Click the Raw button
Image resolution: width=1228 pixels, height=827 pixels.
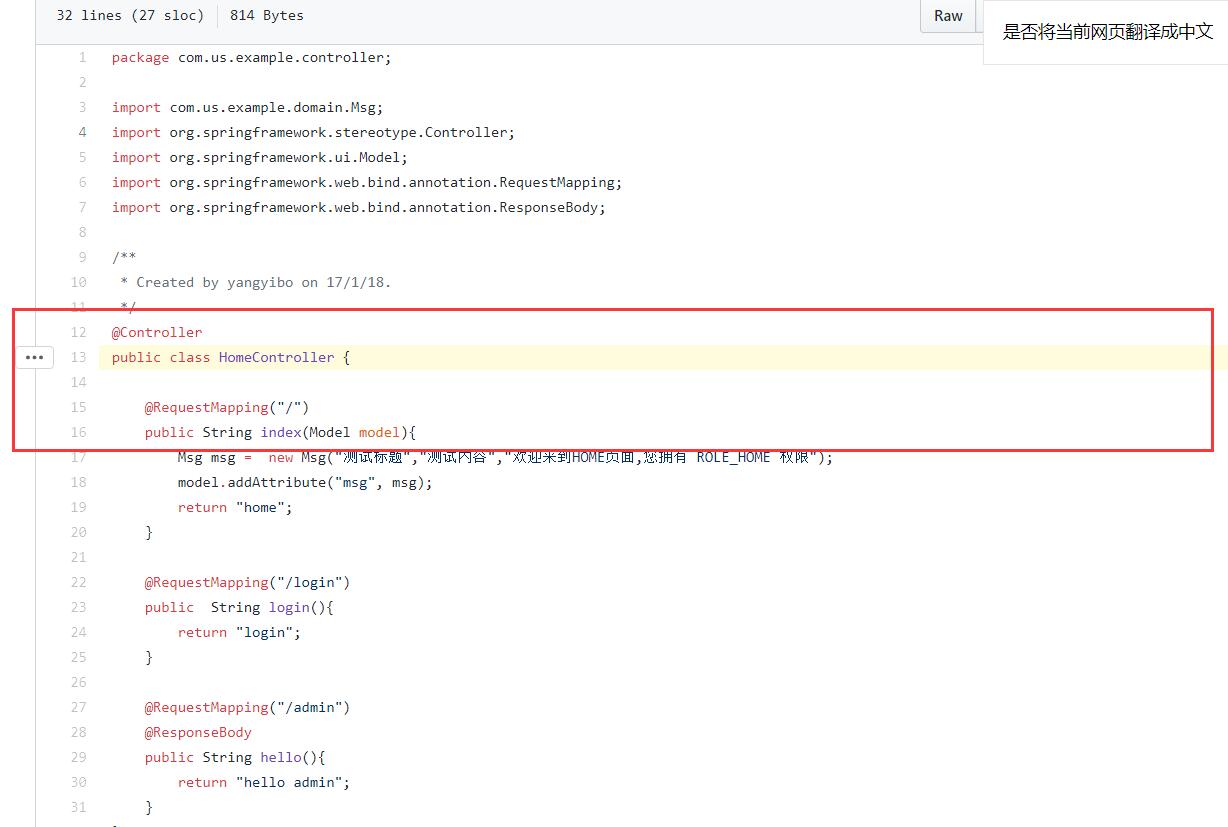pos(947,16)
